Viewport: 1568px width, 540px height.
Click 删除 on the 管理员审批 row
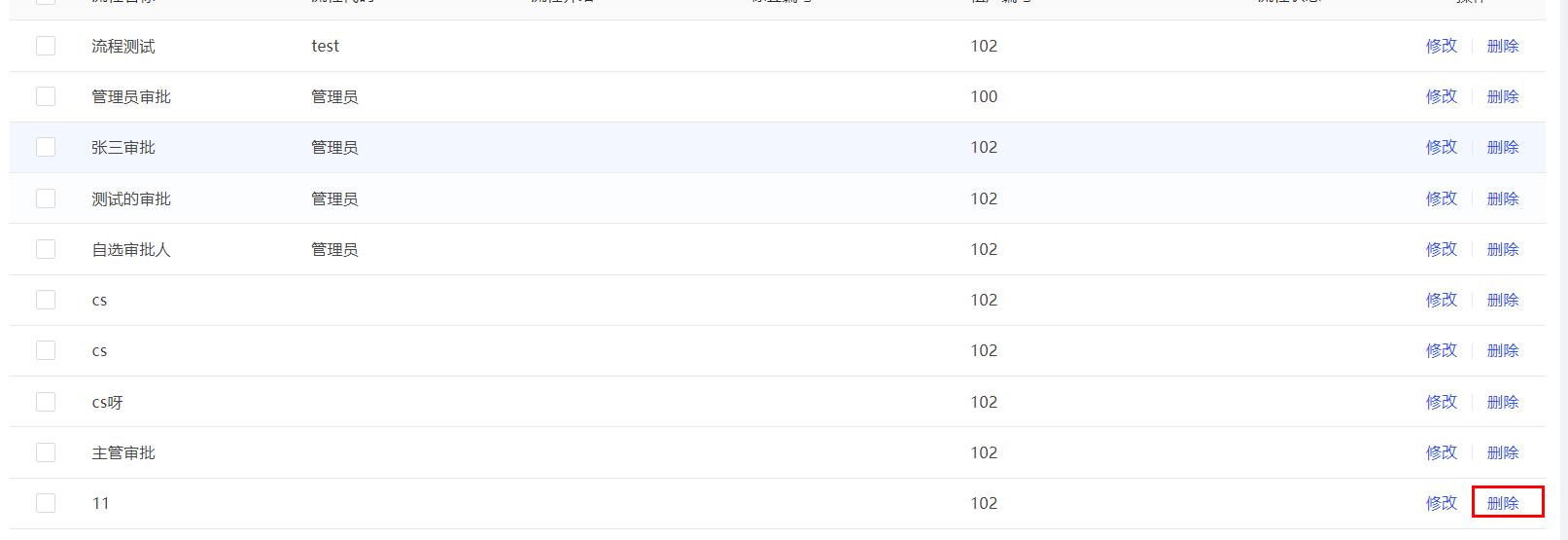[1503, 96]
